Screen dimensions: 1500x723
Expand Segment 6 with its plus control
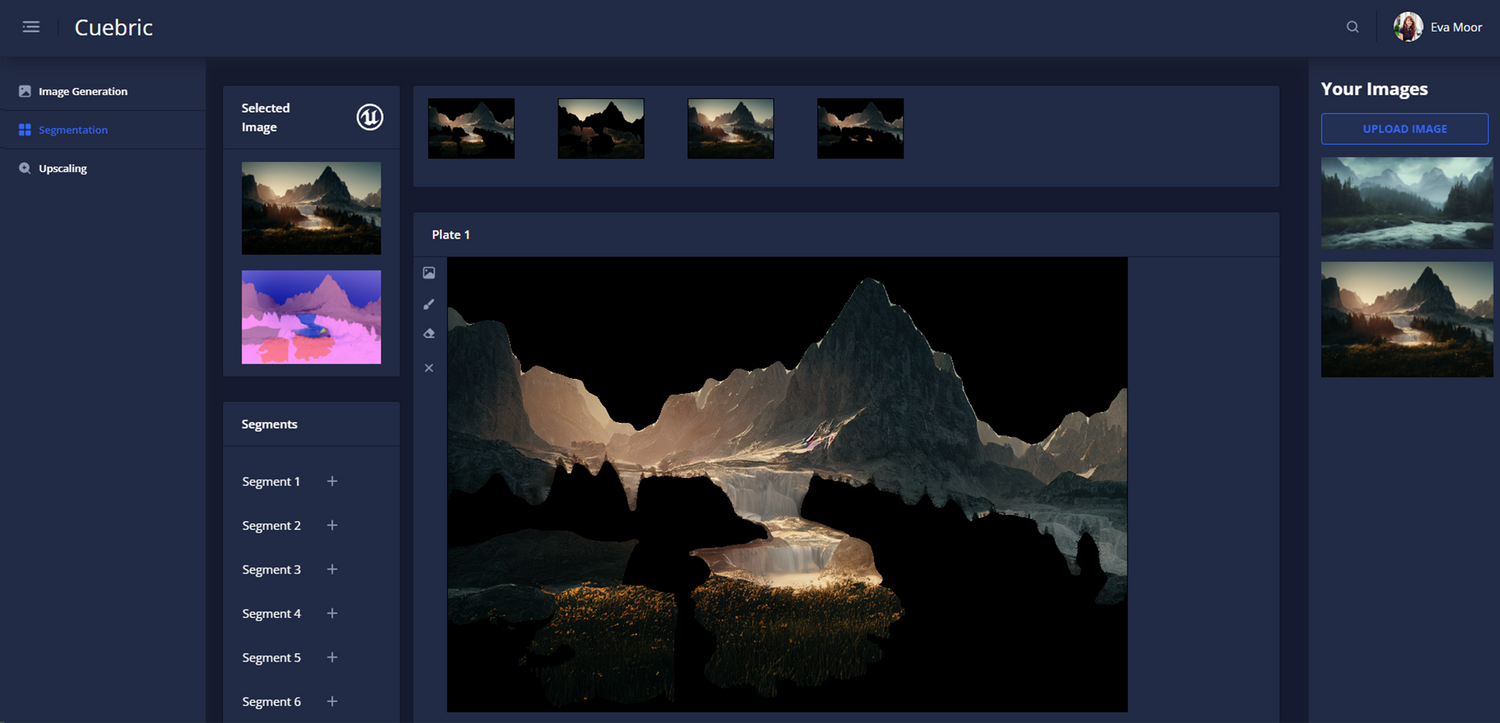pyautogui.click(x=332, y=701)
